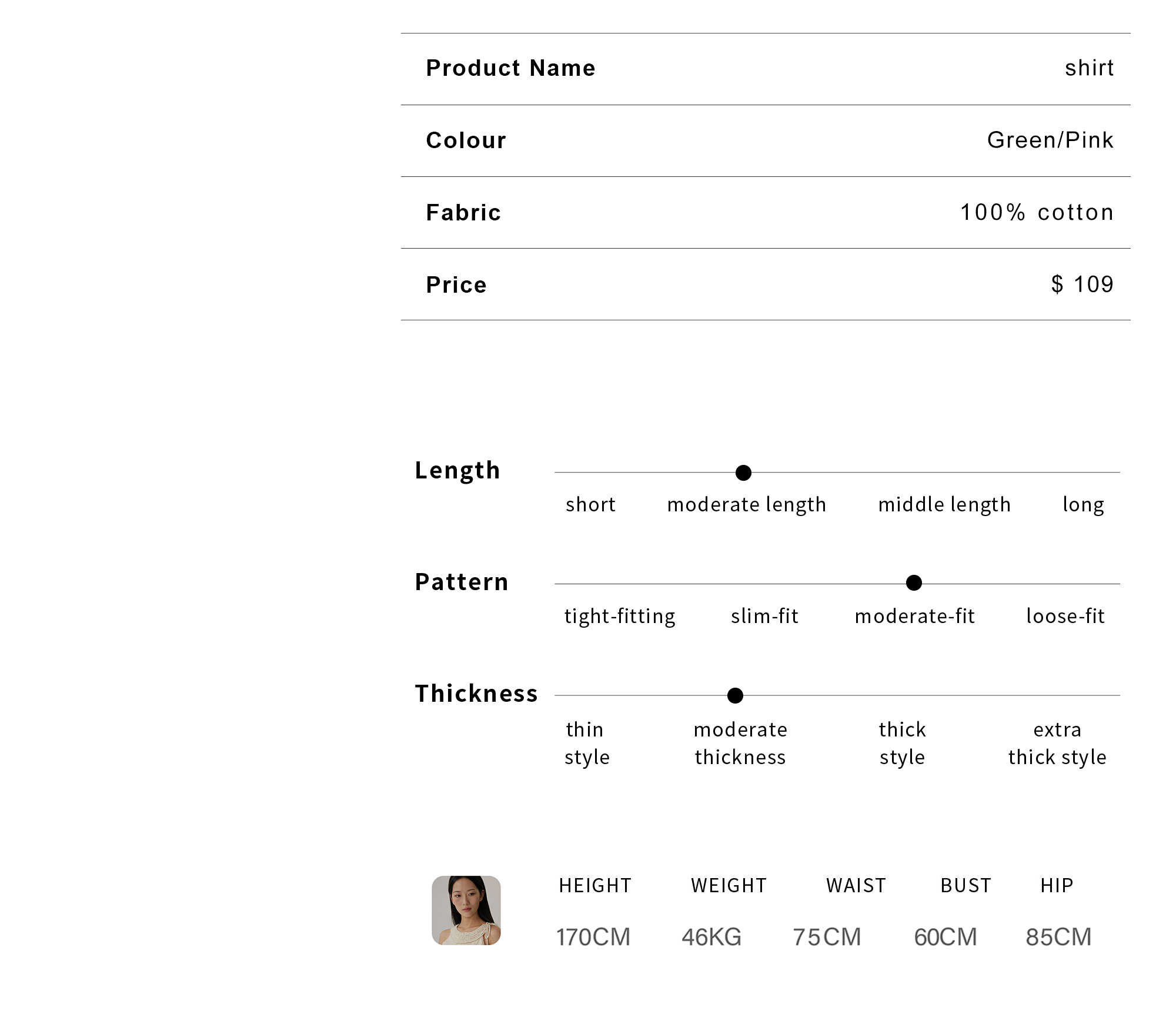1176x1018 pixels.
Task: Click the Pattern slider dot
Action: click(x=914, y=583)
